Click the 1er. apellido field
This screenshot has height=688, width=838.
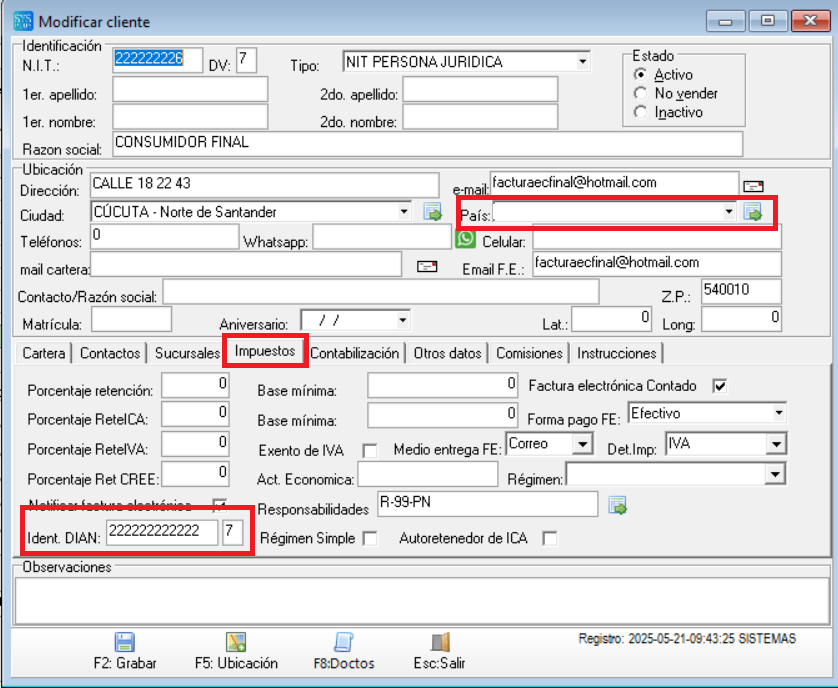[190, 89]
